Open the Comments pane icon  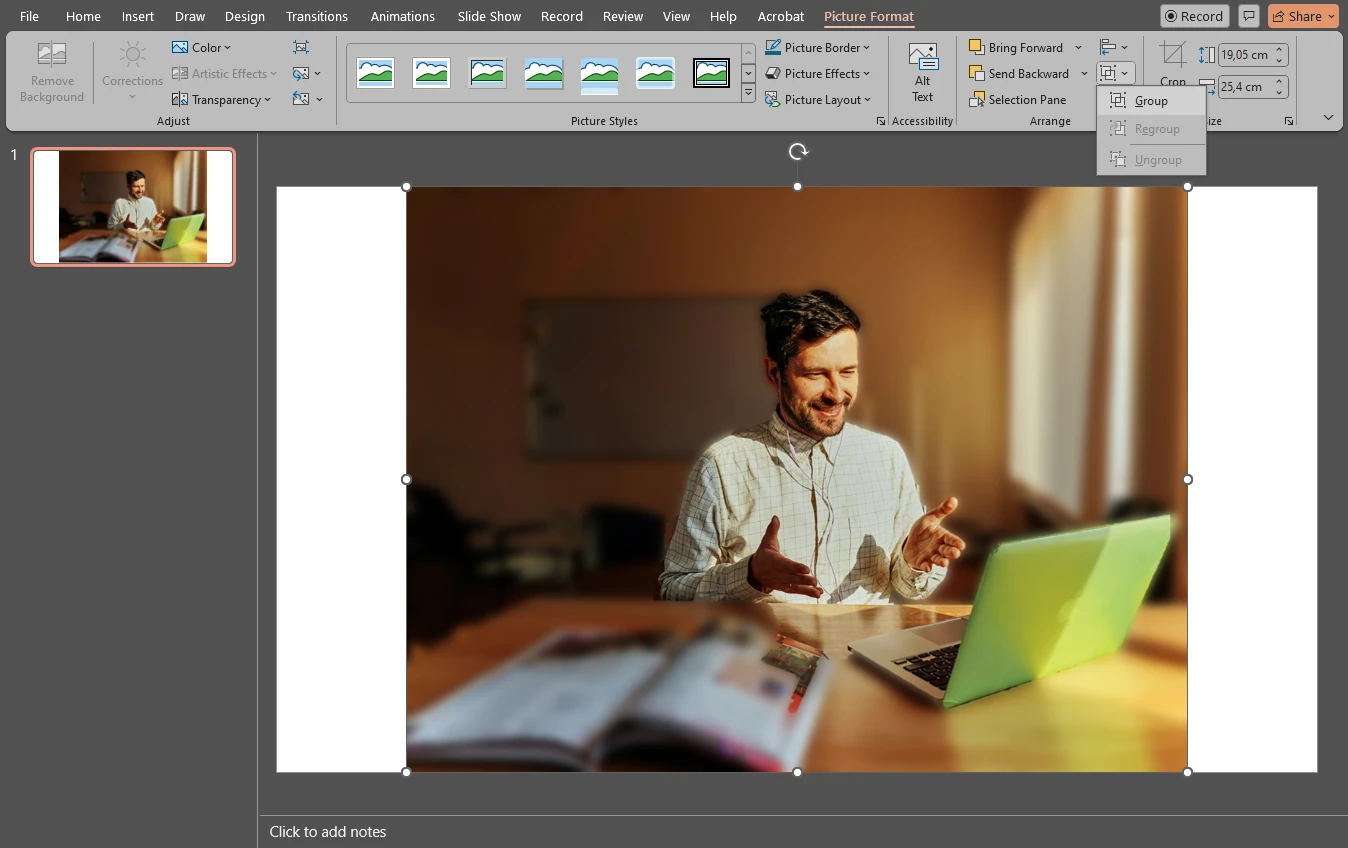1248,16
